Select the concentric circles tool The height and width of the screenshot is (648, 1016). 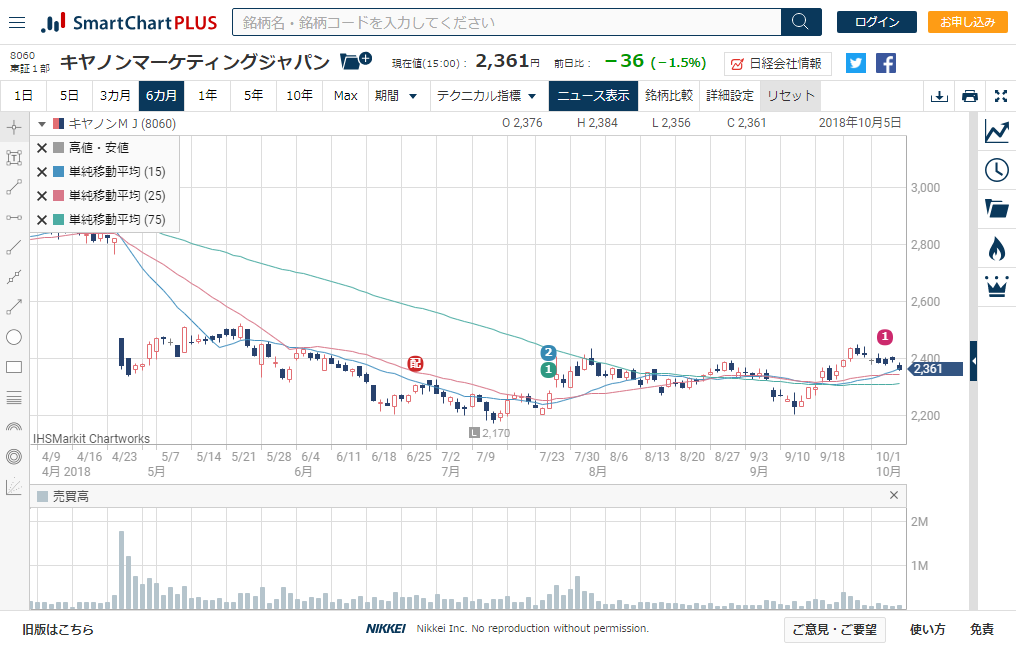14,457
